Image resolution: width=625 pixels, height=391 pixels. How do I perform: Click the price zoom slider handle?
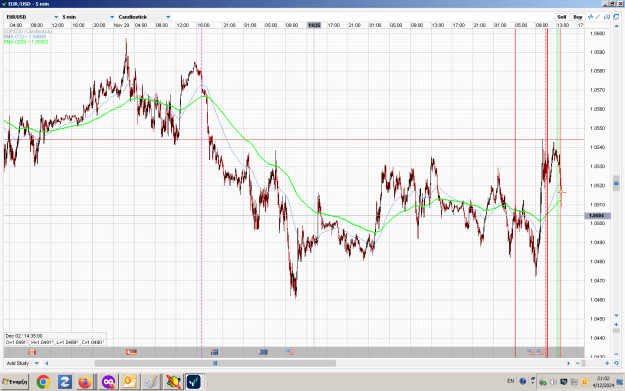pos(616,331)
